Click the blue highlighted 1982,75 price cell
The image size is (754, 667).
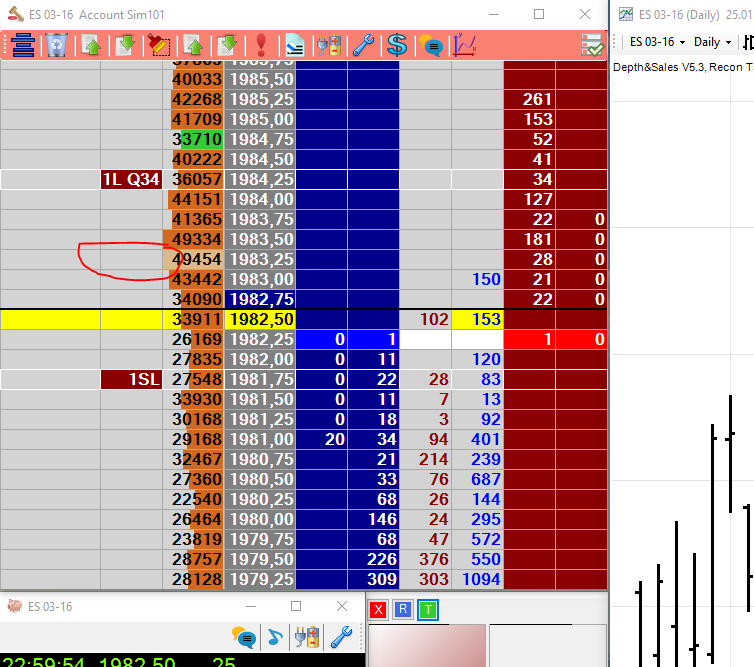pyautogui.click(x=260, y=299)
